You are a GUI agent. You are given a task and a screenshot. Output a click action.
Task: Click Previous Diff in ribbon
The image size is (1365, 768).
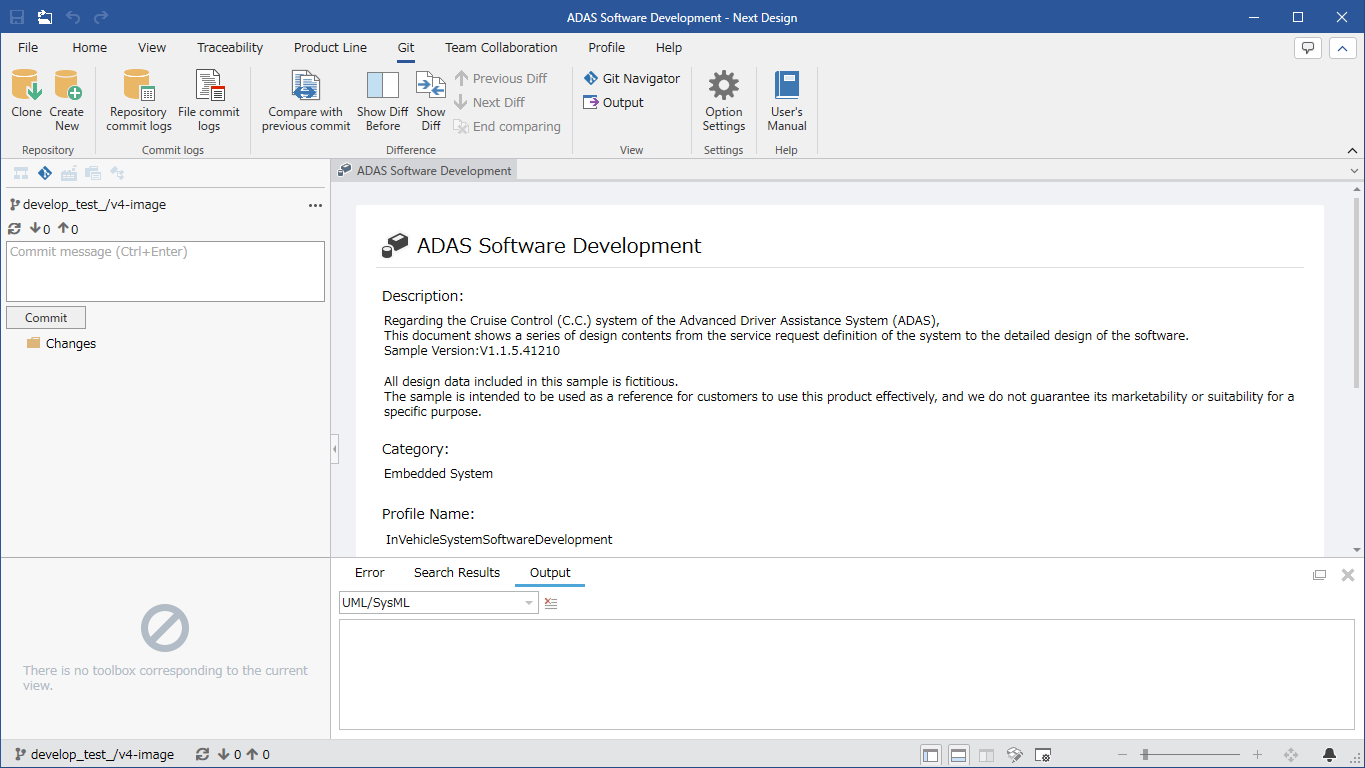pyautogui.click(x=501, y=78)
